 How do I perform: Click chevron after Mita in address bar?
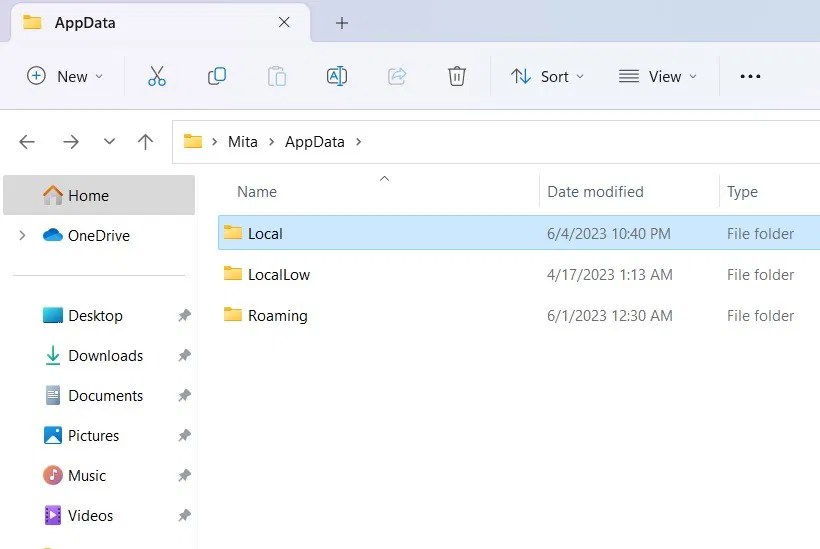(x=271, y=142)
